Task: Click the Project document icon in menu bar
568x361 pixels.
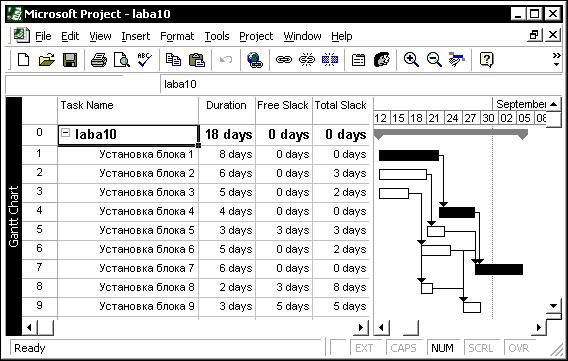Action: (21, 35)
